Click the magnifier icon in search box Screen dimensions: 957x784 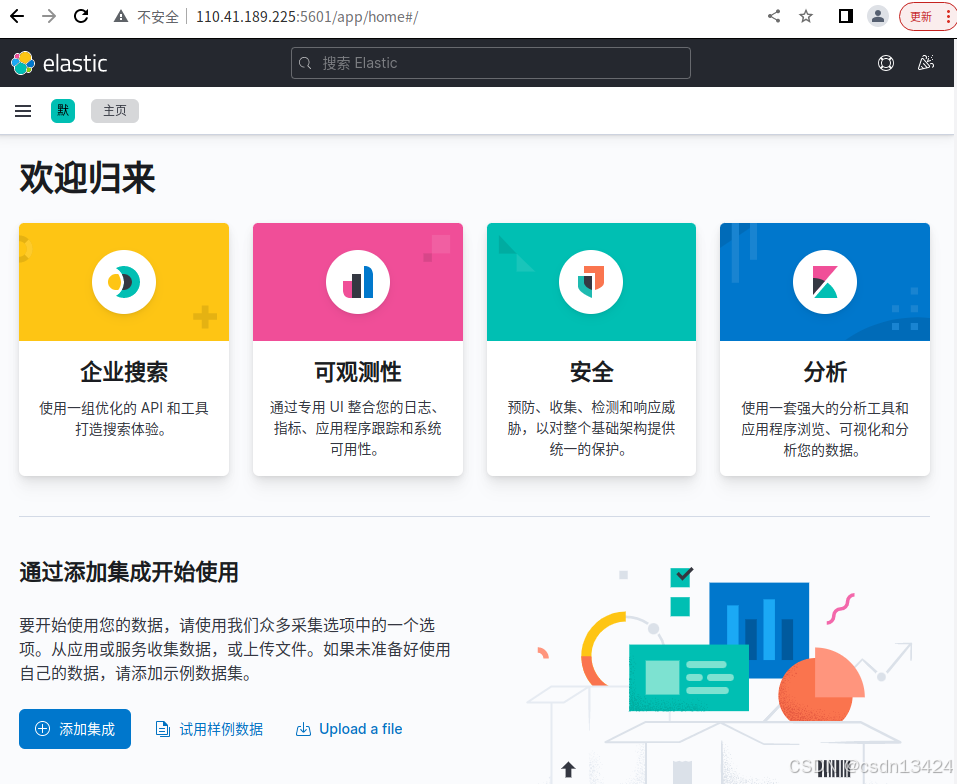click(305, 63)
